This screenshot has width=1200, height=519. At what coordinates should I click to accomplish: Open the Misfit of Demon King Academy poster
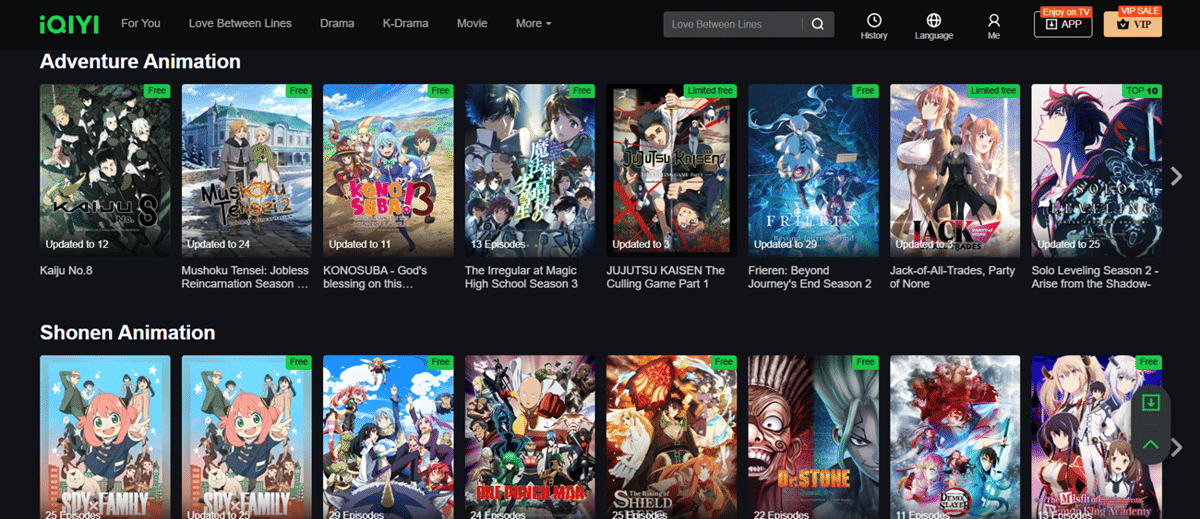point(1096,437)
